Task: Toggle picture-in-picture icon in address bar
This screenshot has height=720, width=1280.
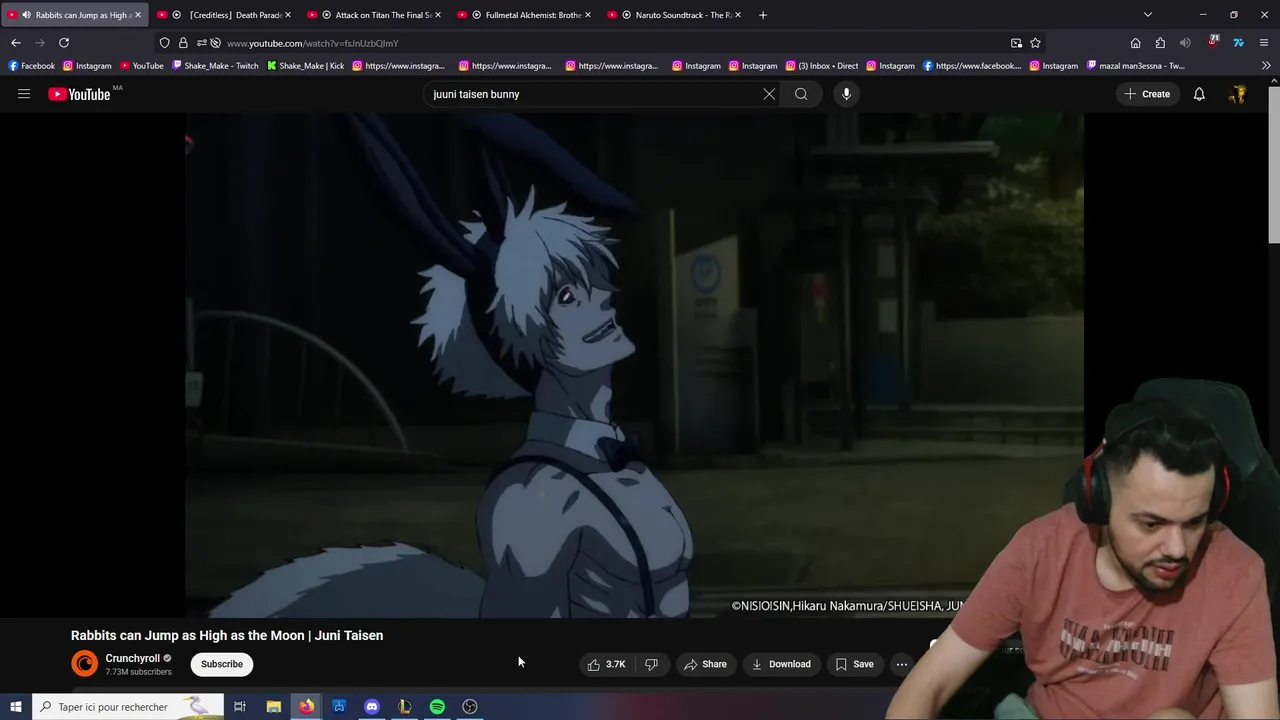Action: click(x=1016, y=43)
